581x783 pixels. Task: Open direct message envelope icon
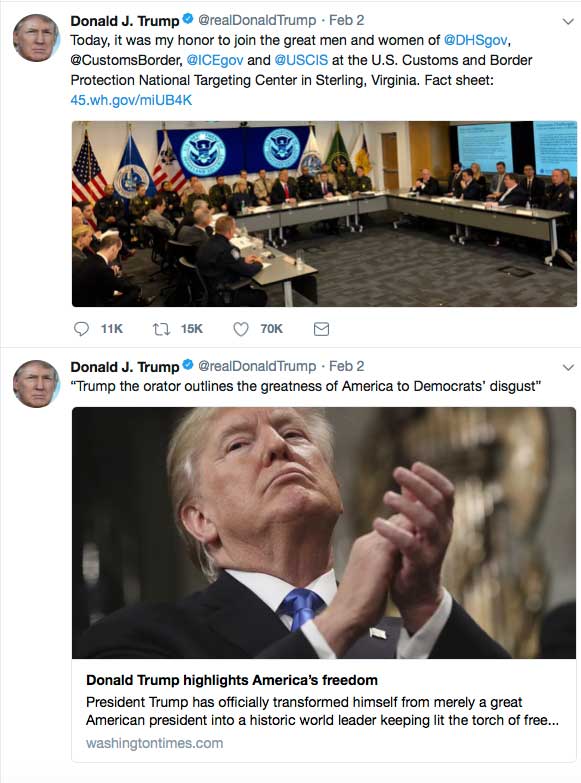click(x=321, y=329)
